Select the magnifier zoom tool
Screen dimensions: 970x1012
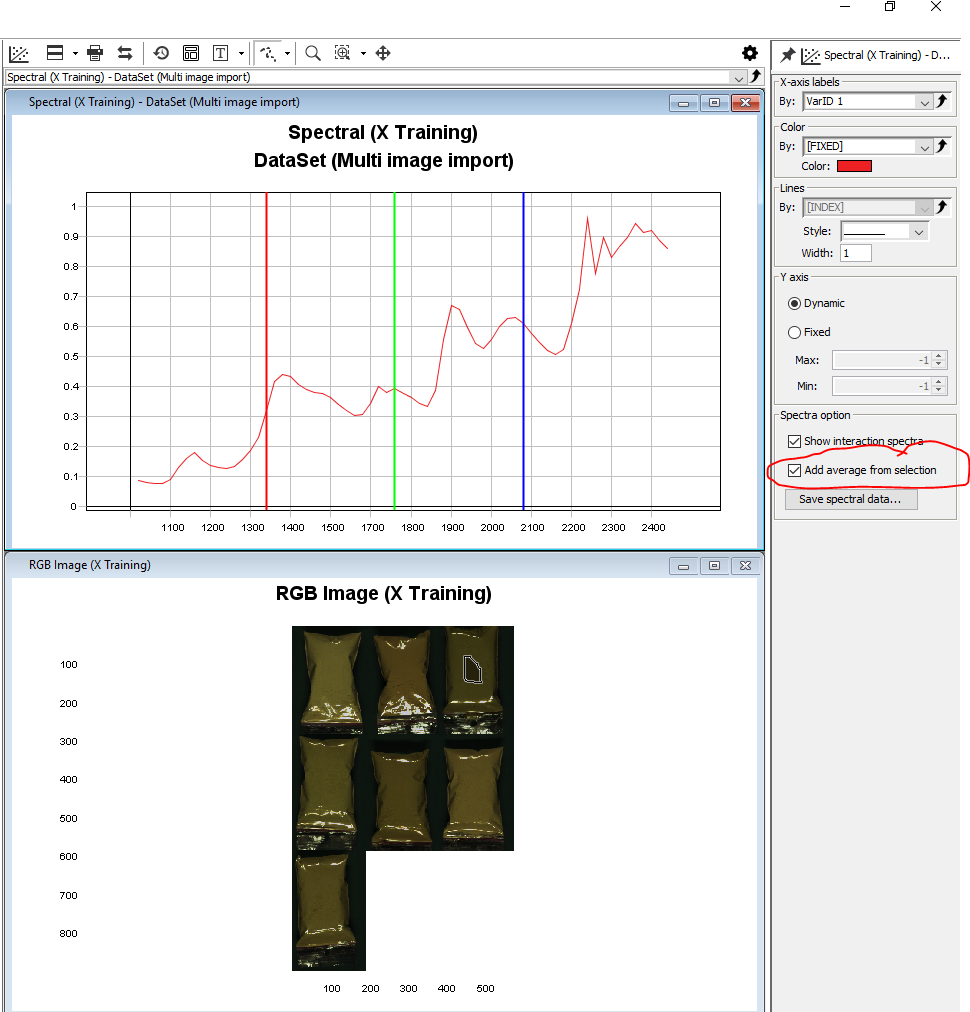pos(313,53)
